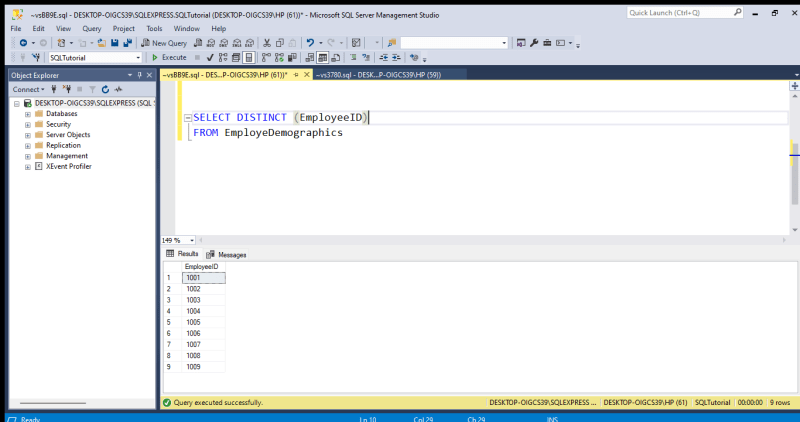
Task: Click the toolbox briefcase icon
Action: pos(547,43)
